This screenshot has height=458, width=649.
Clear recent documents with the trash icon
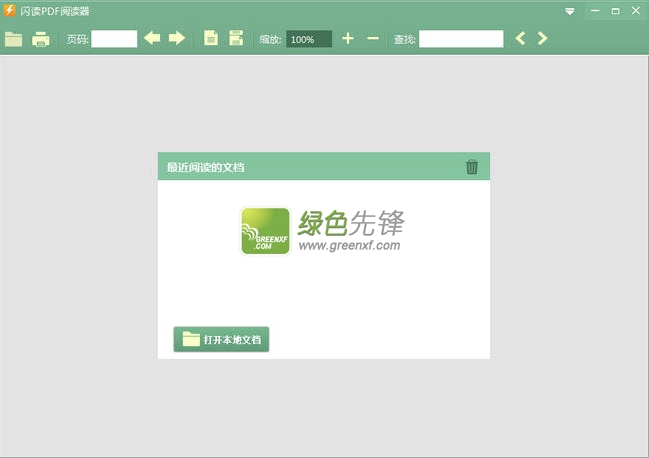pos(472,167)
